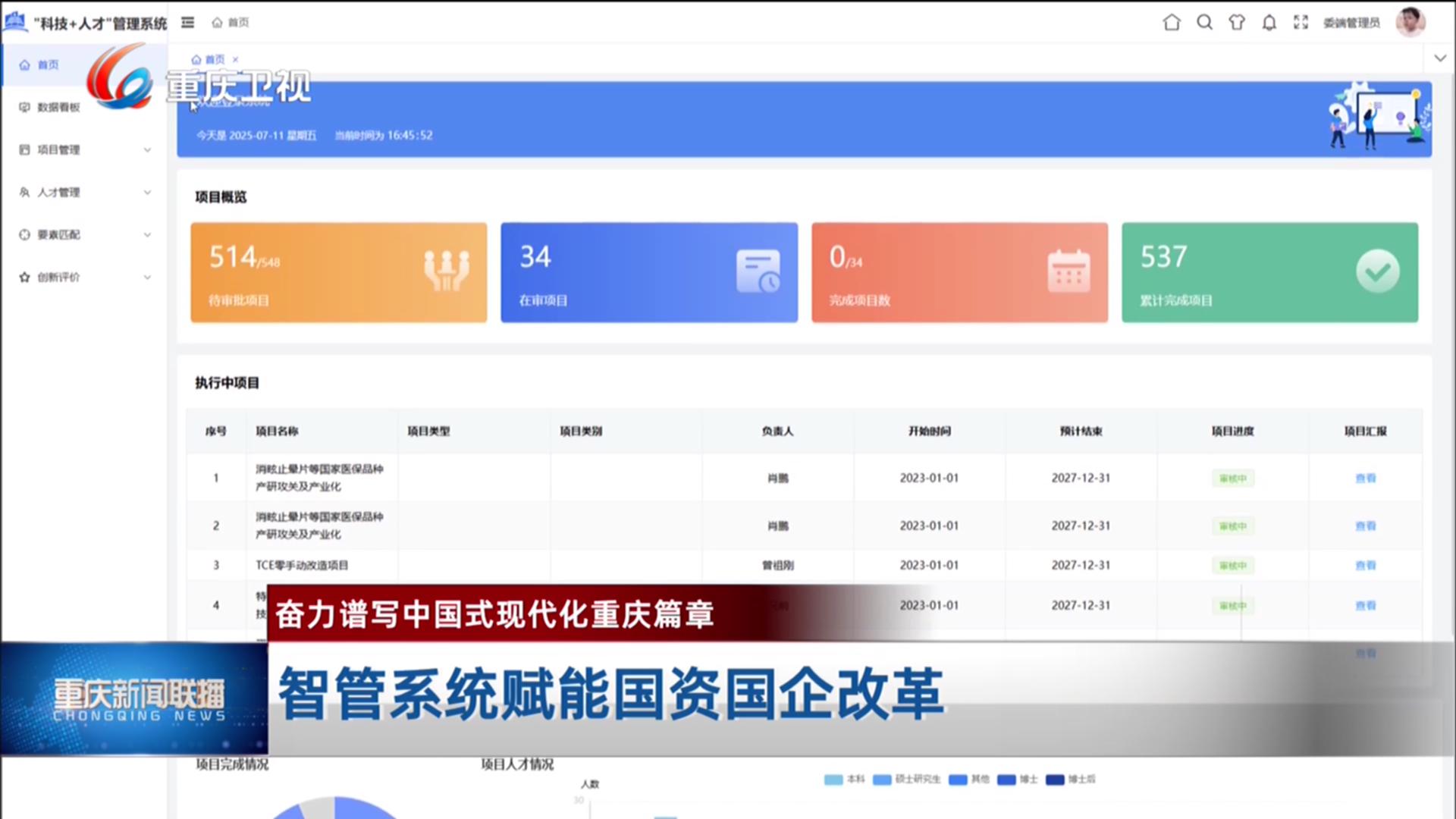The image size is (1456, 819).
Task: Open the orange 待审批项目 card
Action: [x=338, y=272]
